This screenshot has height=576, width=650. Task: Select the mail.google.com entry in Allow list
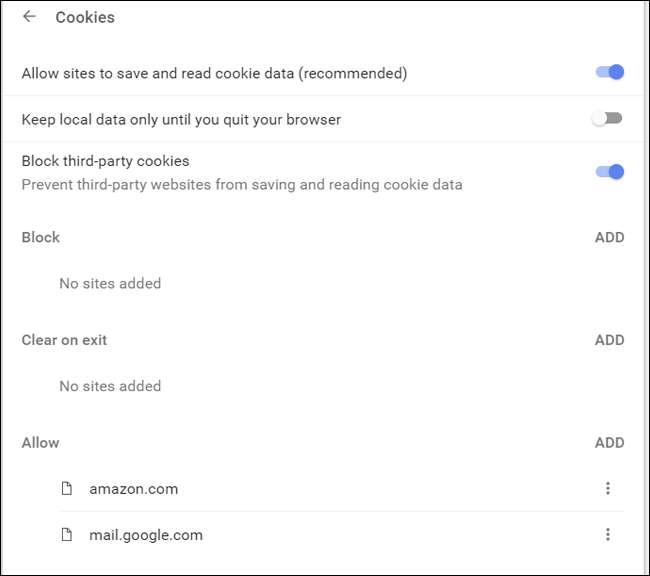tap(146, 535)
